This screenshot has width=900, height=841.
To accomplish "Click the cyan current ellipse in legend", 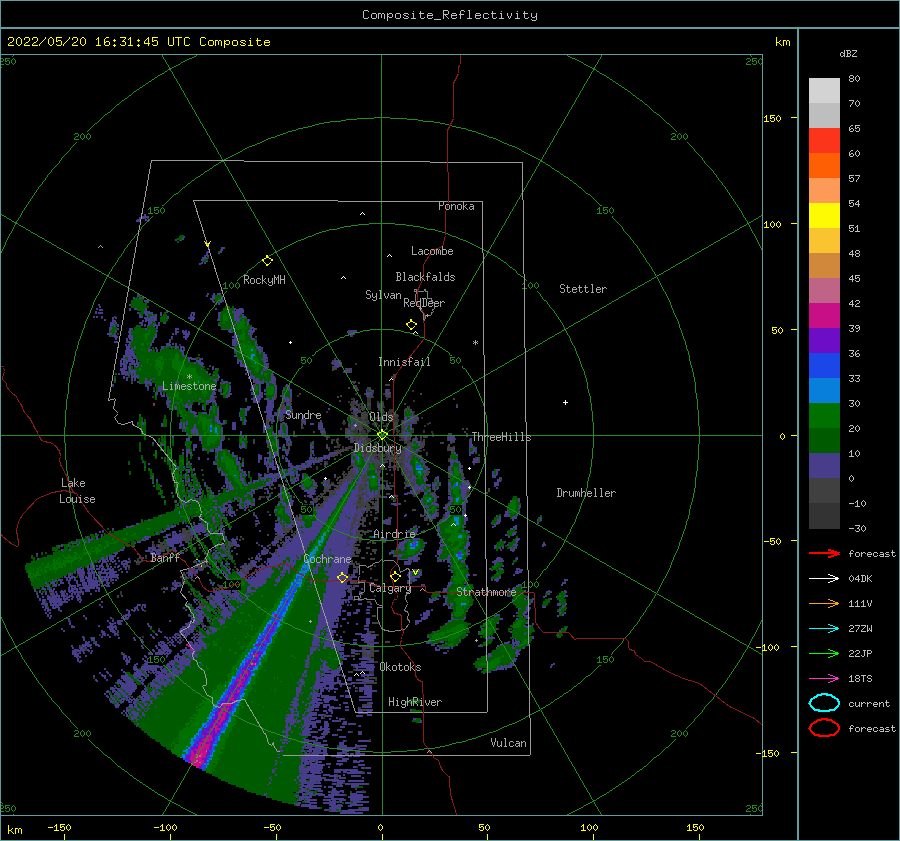I will (x=824, y=703).
